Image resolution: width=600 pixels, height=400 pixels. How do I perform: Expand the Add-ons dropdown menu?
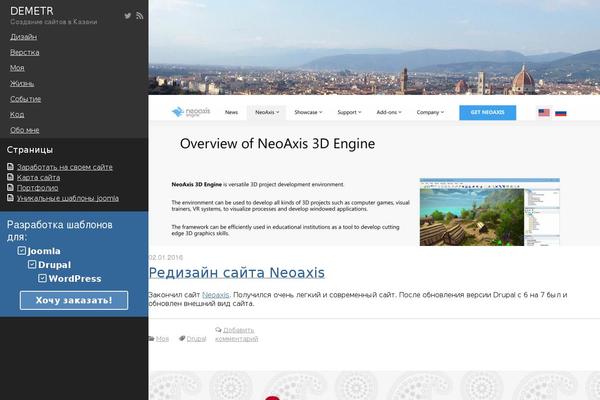(x=389, y=112)
